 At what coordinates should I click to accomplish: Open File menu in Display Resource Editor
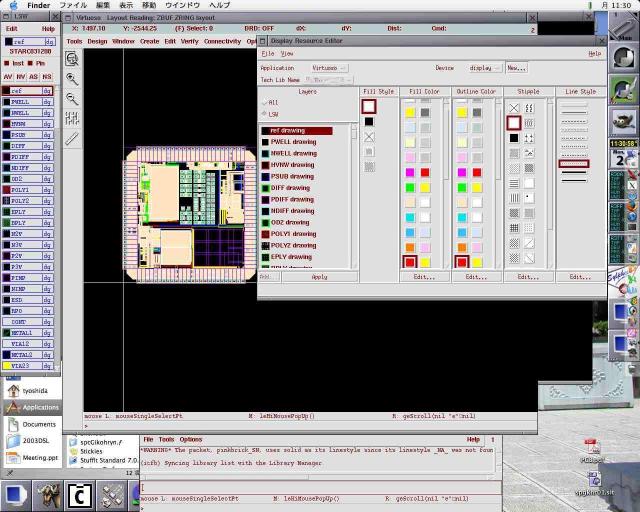coord(268,53)
